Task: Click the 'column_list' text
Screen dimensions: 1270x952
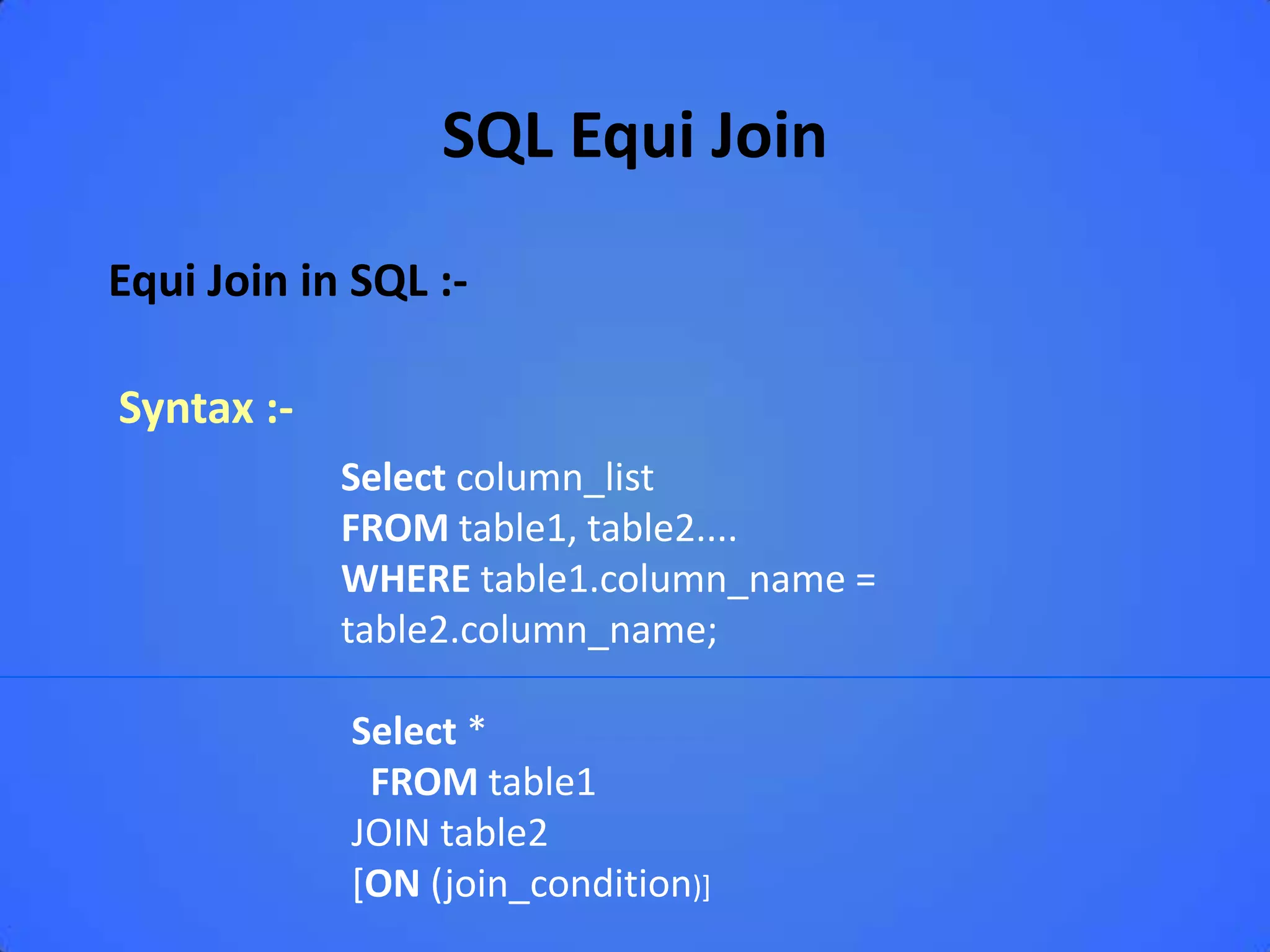Action: point(554,478)
